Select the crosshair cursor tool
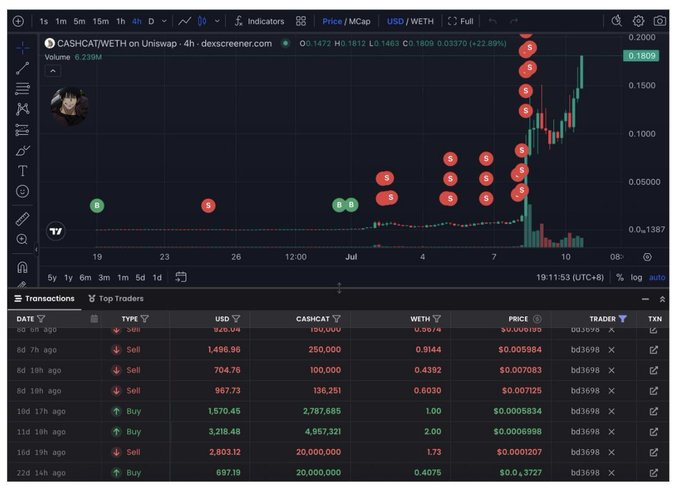 [x=23, y=48]
